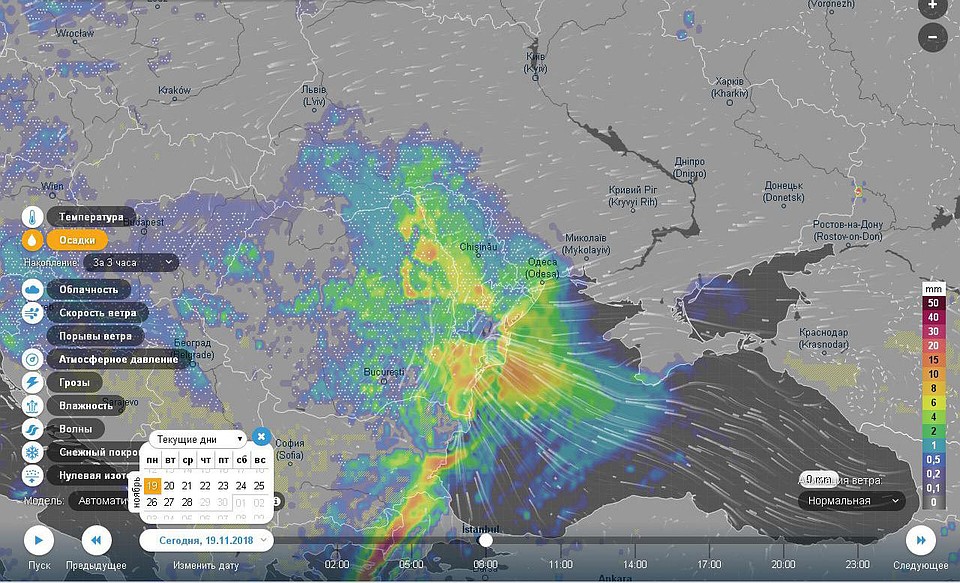Select the cloud cover icon
960x583 pixels.
coord(32,289)
